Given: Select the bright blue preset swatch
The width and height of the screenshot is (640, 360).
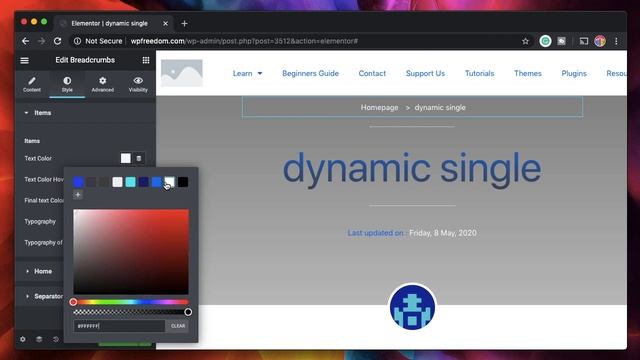Looking at the screenshot, I should (x=78, y=182).
